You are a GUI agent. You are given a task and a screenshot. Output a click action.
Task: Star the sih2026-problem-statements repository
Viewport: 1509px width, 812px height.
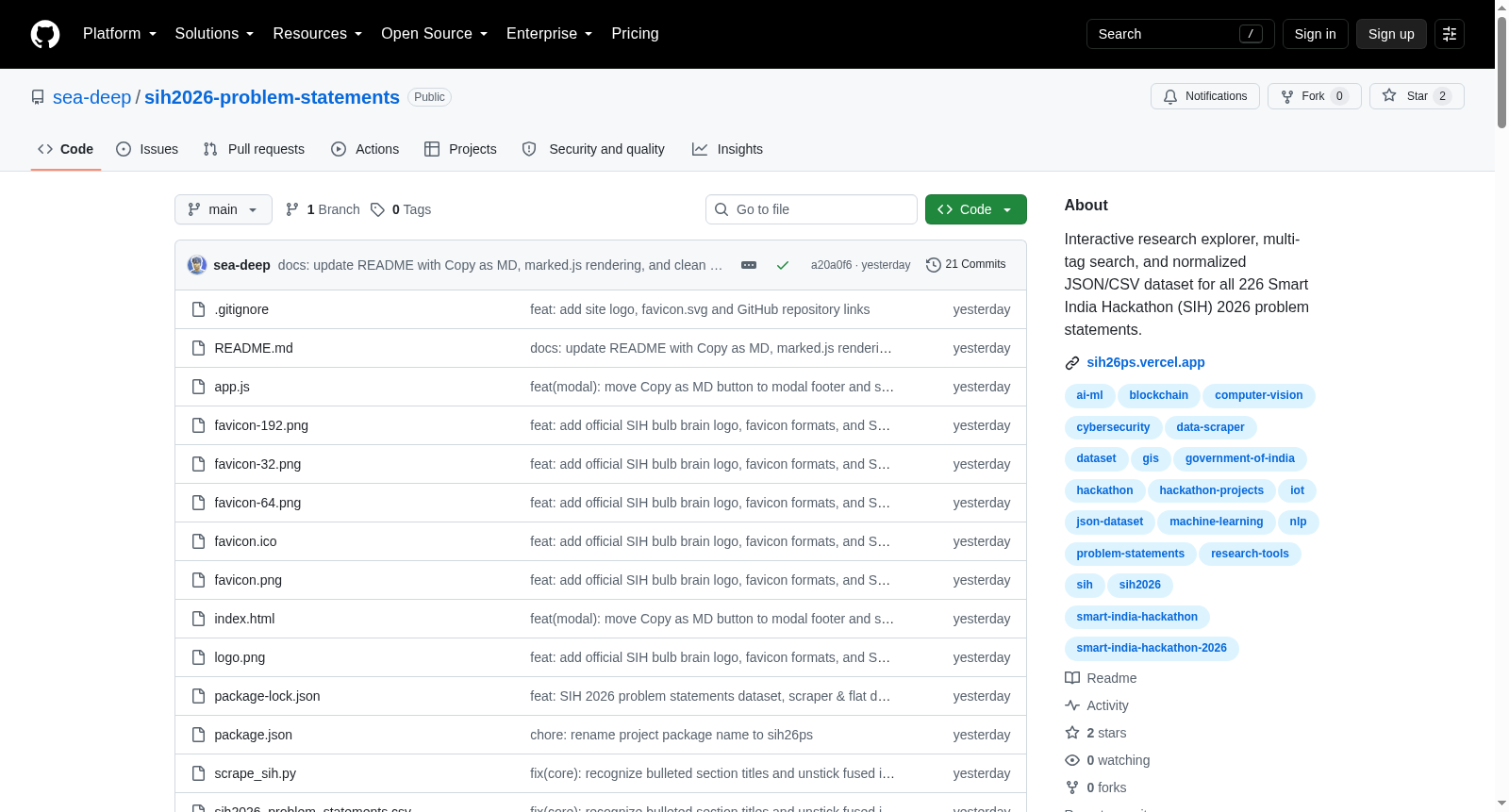click(1416, 96)
